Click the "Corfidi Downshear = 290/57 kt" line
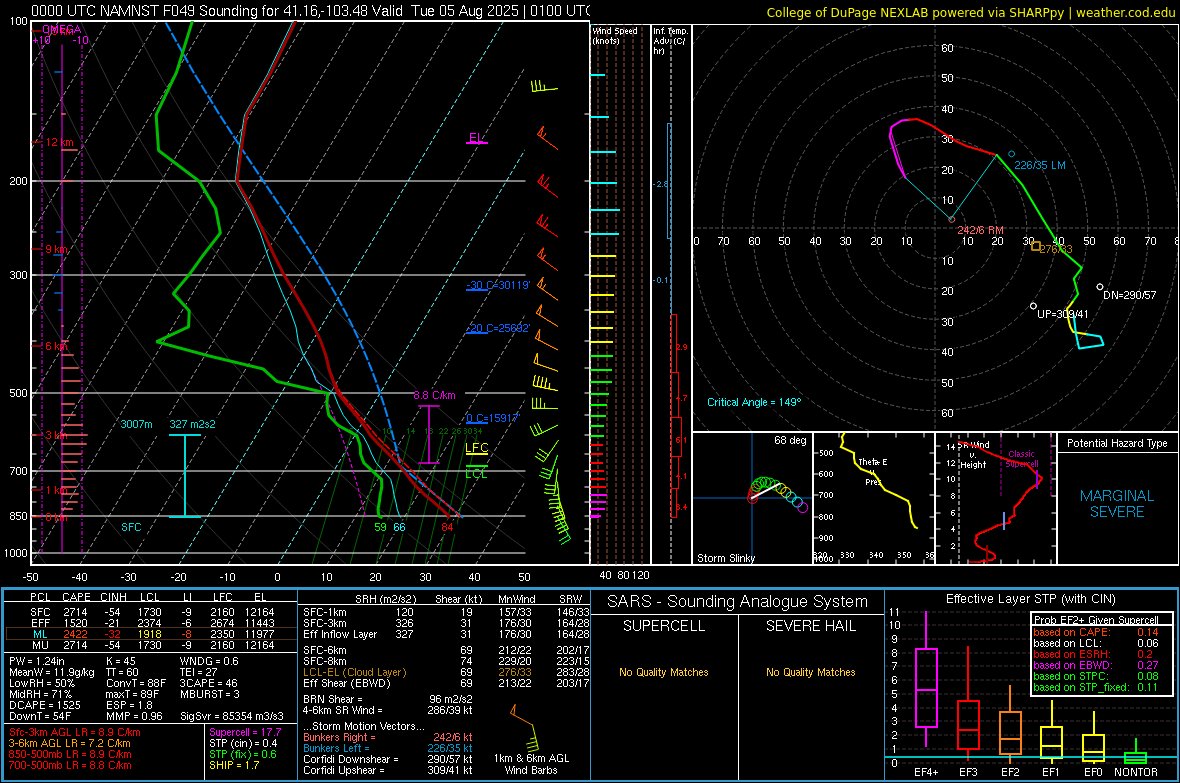Image resolution: width=1180 pixels, height=783 pixels. pos(388,760)
